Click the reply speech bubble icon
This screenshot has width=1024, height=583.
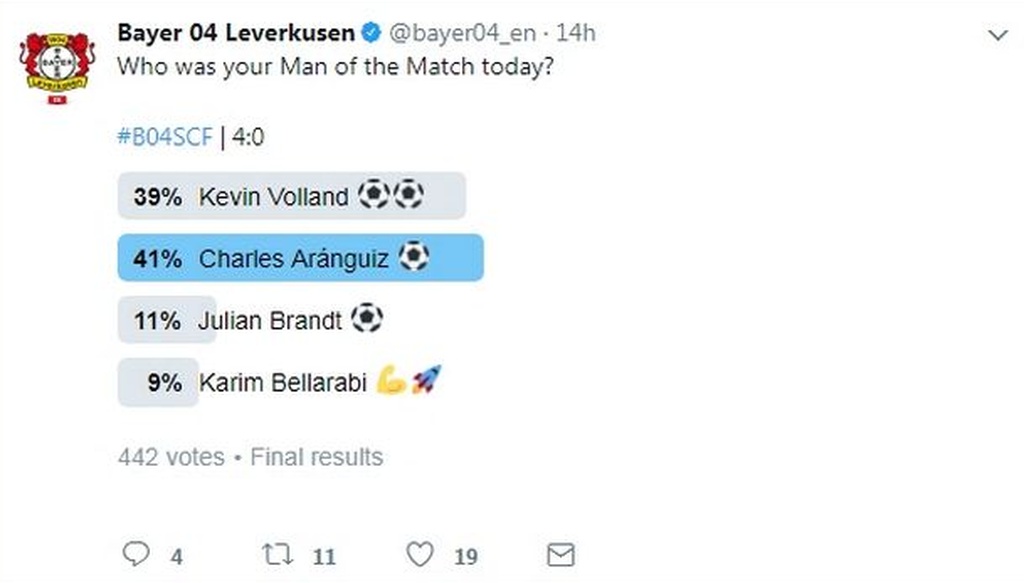coord(134,554)
